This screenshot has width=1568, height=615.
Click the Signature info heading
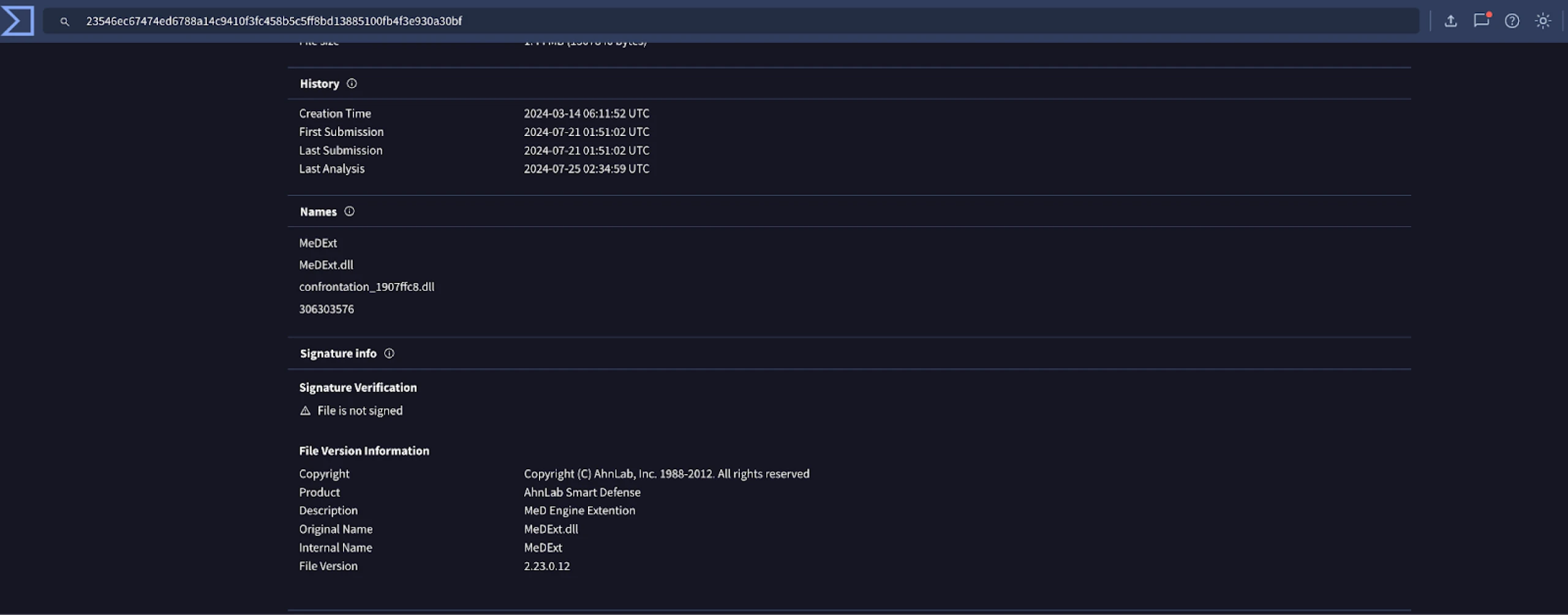pos(338,353)
